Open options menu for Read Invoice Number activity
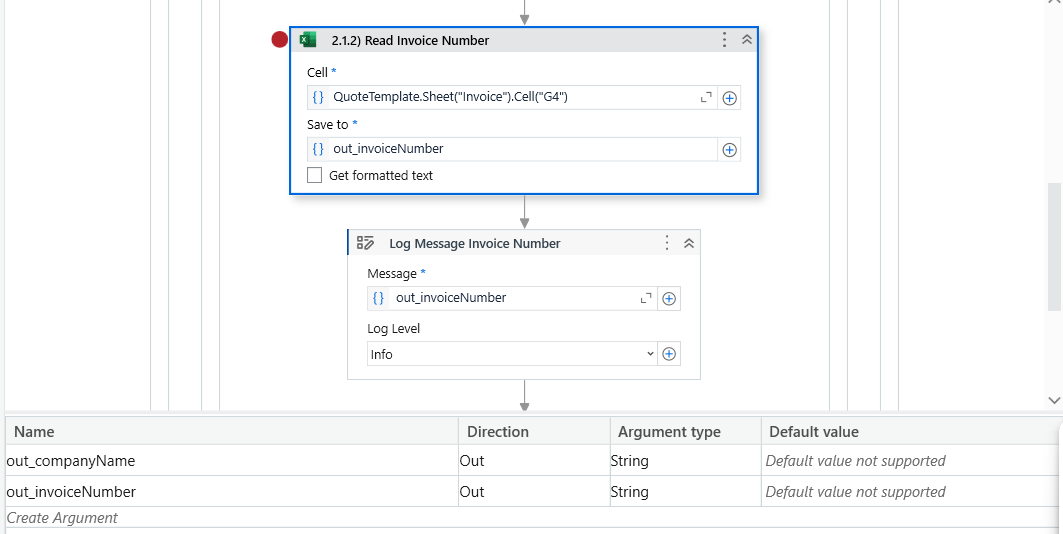 (x=725, y=40)
